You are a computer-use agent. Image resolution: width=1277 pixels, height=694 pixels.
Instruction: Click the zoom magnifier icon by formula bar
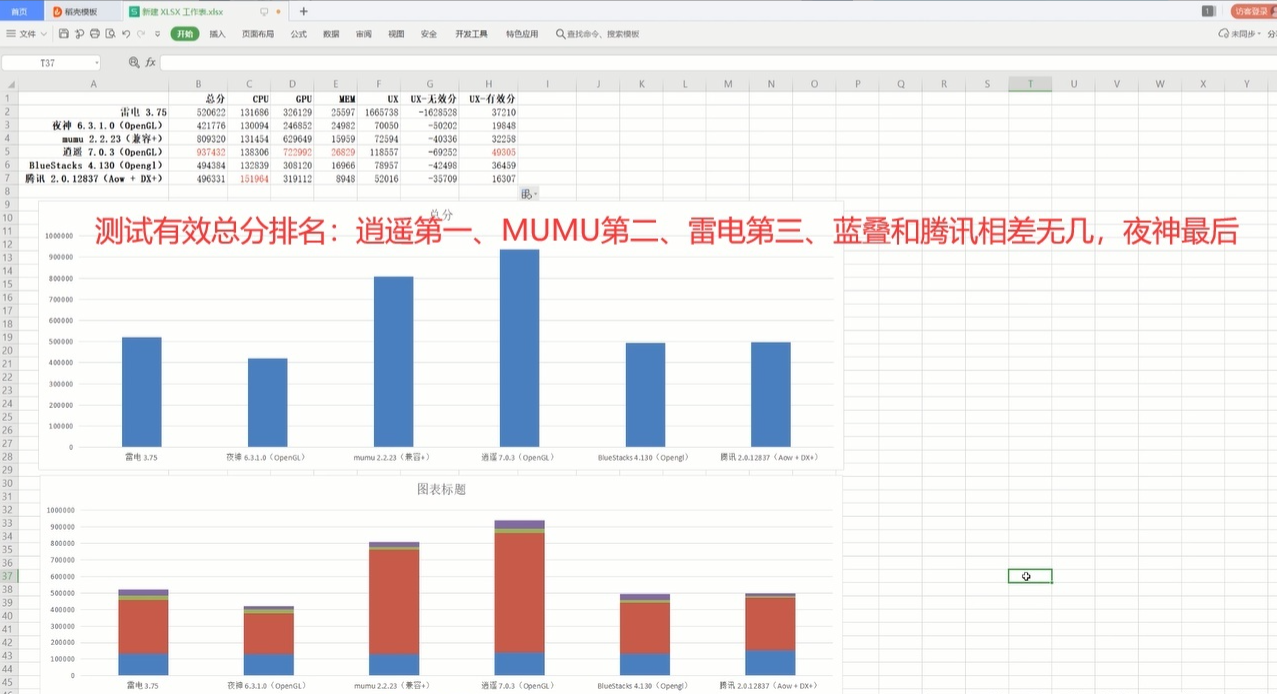(x=134, y=62)
